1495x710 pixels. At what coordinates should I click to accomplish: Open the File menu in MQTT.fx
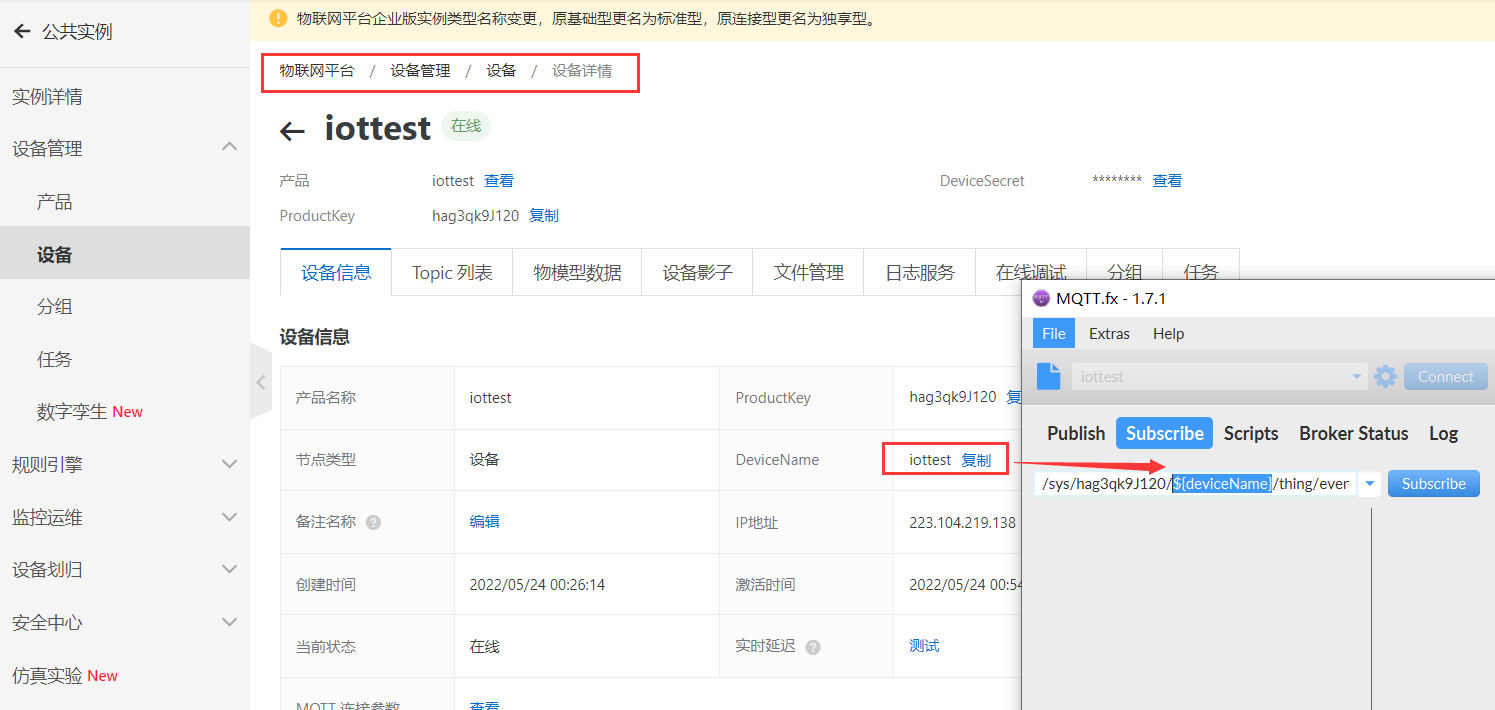coord(1054,334)
